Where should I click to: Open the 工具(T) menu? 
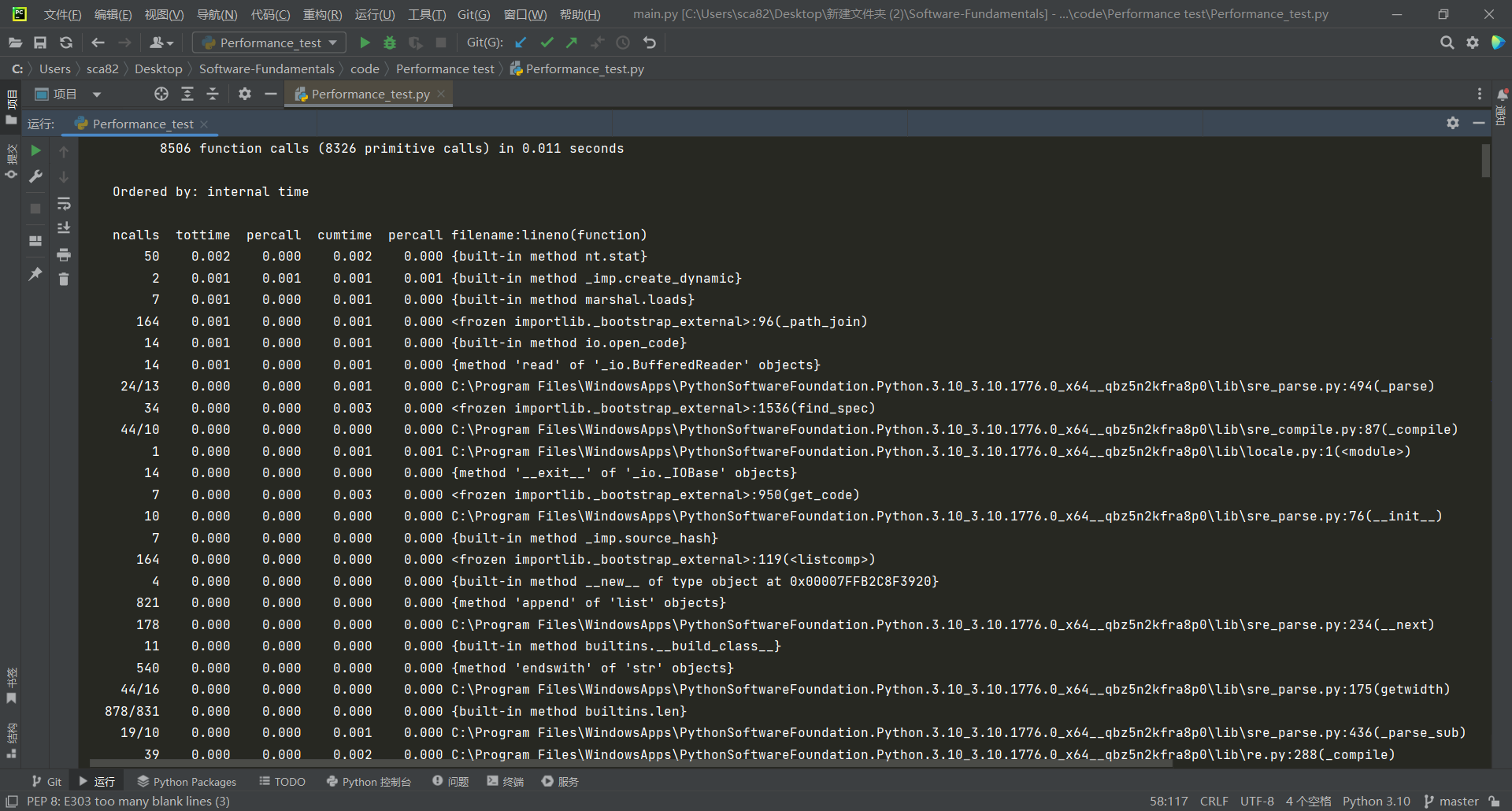[x=427, y=14]
